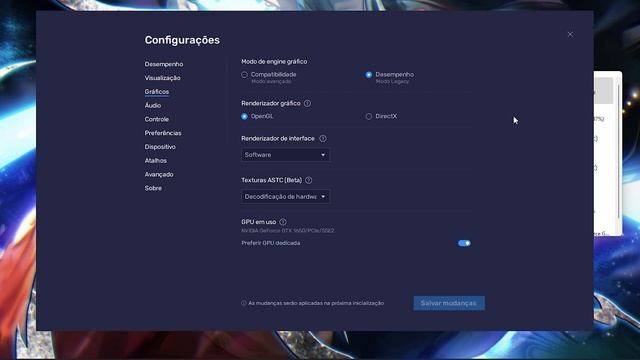This screenshot has width=640, height=360.
Task: Show info about GPU em uso
Action: point(283,222)
